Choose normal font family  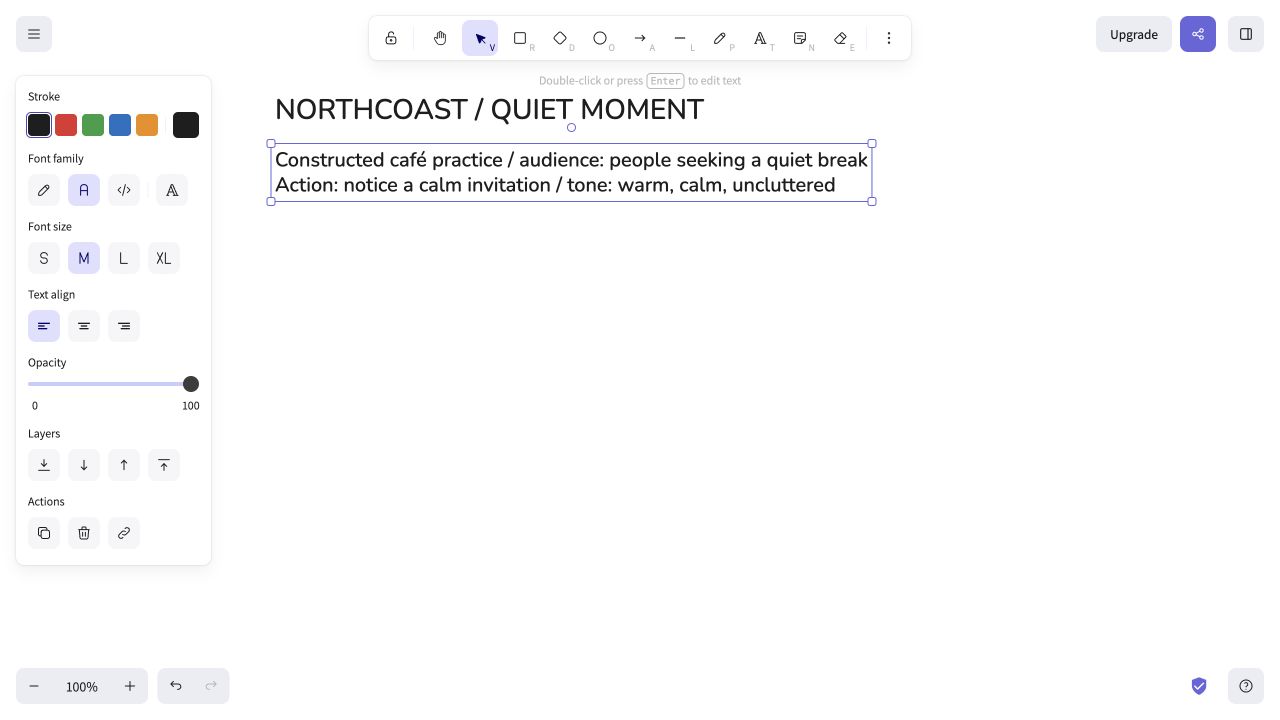pos(84,190)
